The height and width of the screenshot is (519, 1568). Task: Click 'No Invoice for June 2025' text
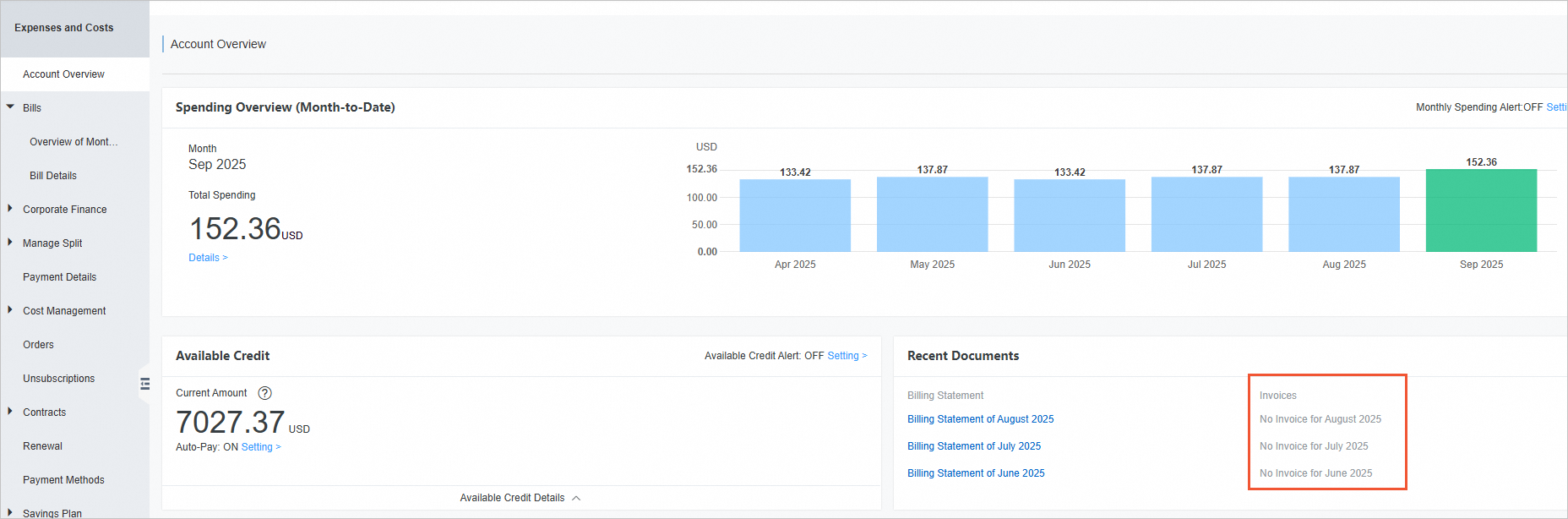coord(1315,473)
